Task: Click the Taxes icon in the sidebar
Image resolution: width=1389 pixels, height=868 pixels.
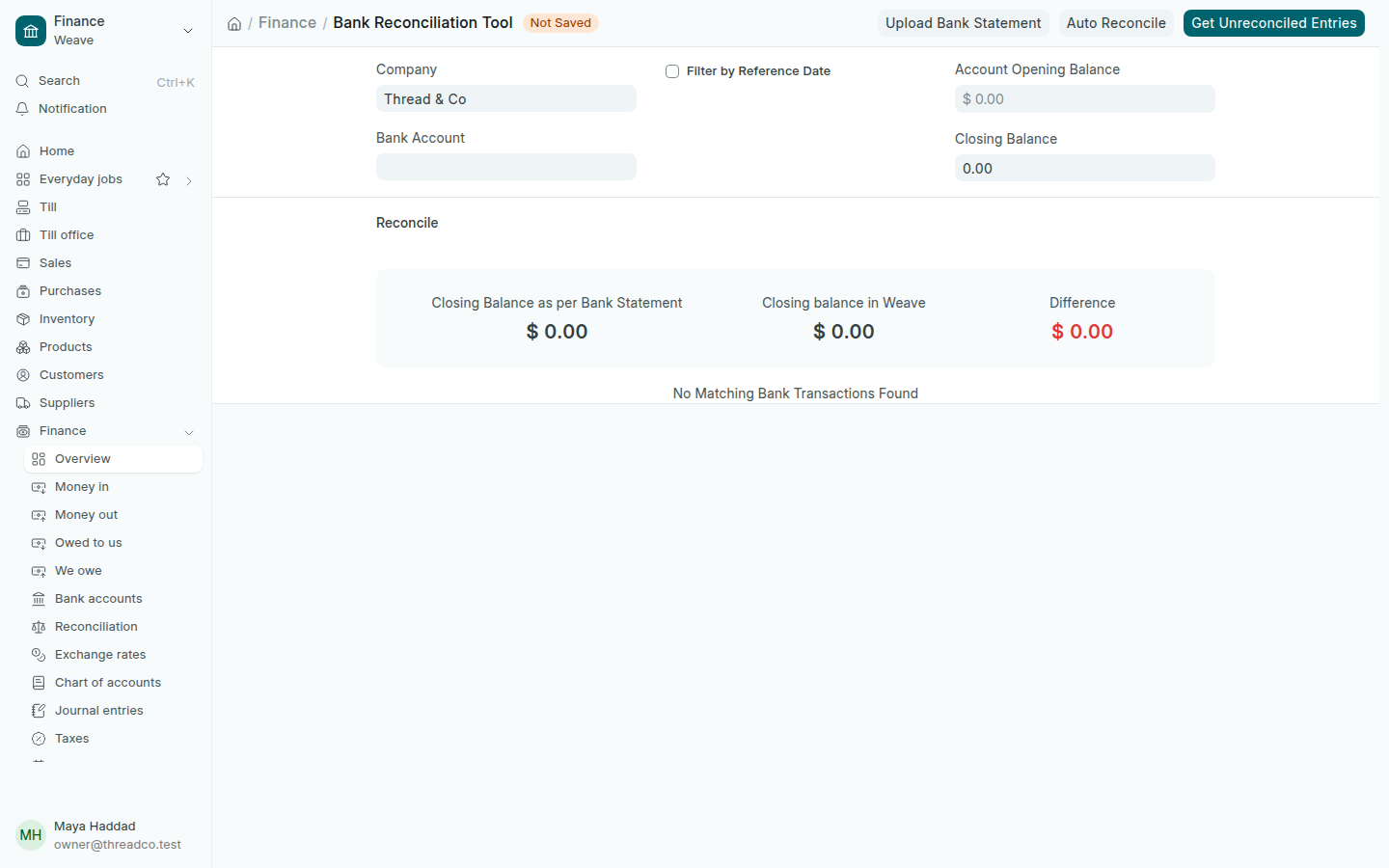Action: pyautogui.click(x=39, y=739)
